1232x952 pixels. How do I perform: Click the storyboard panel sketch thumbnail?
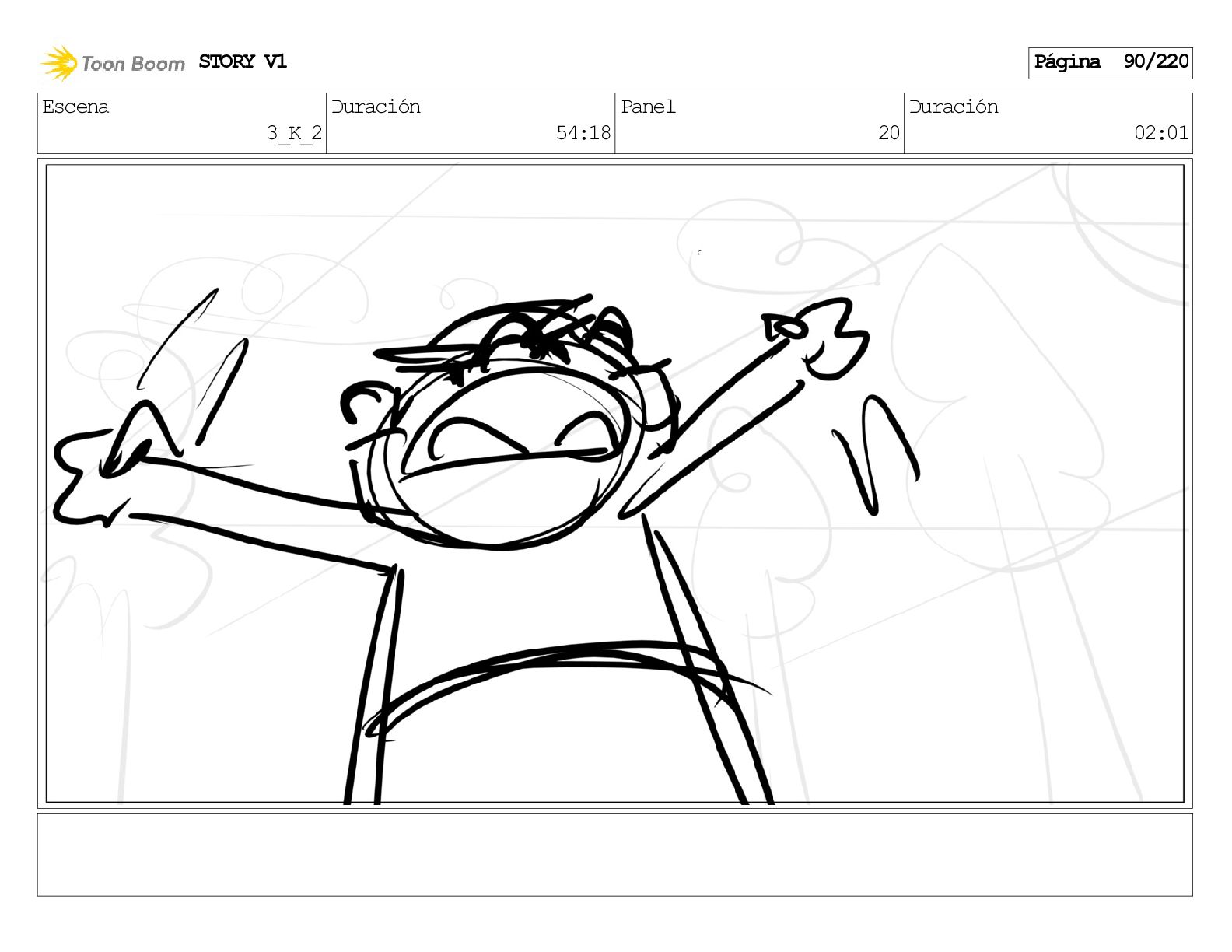[615, 484]
